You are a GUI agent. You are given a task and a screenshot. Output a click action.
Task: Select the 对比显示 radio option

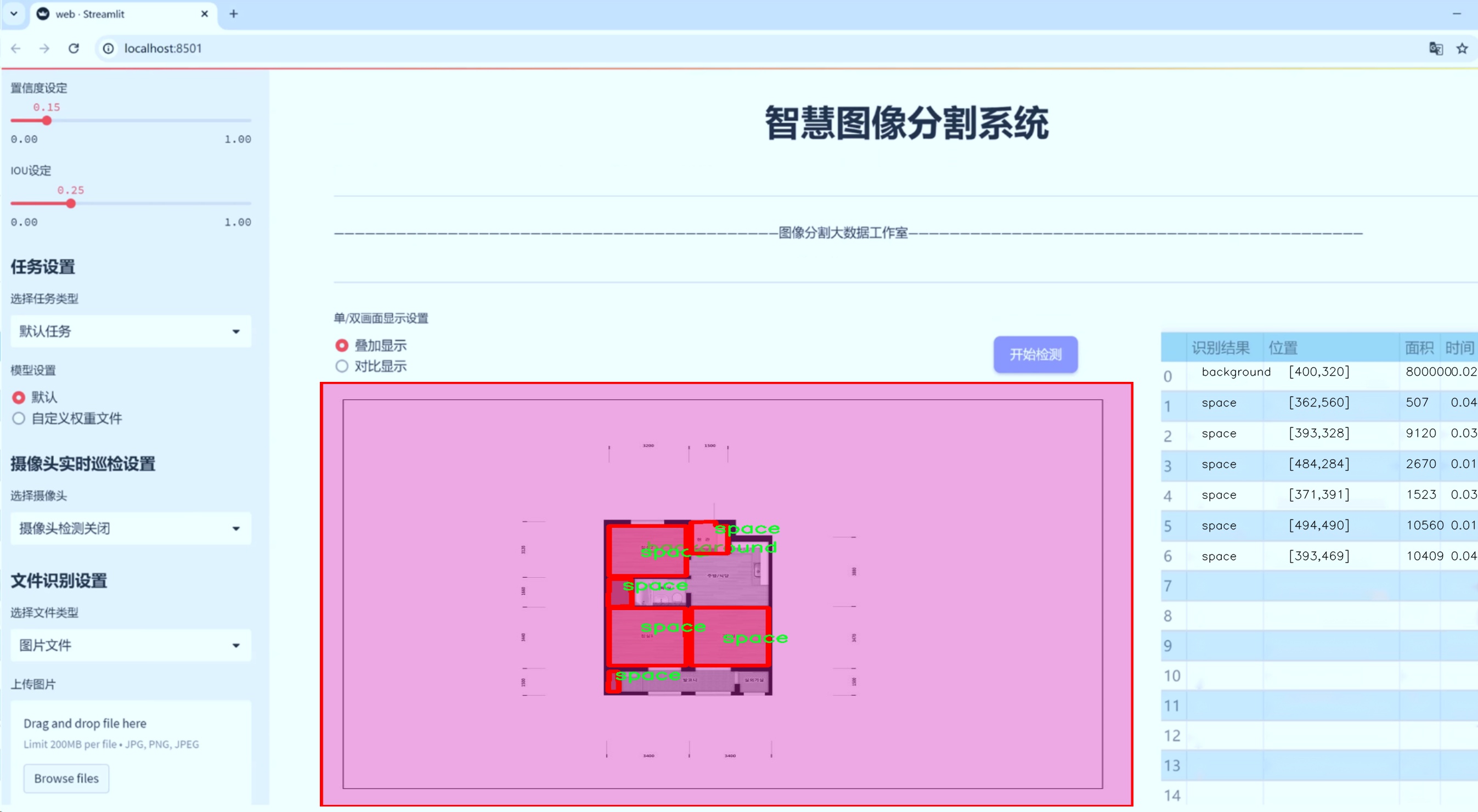tap(342, 366)
